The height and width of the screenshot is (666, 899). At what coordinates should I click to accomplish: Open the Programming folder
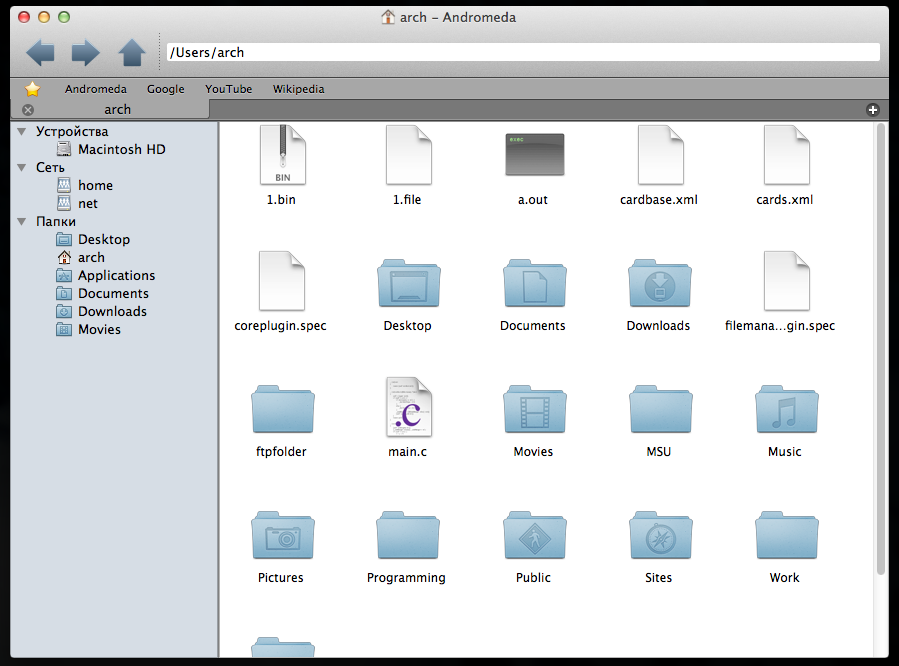pyautogui.click(x=408, y=535)
